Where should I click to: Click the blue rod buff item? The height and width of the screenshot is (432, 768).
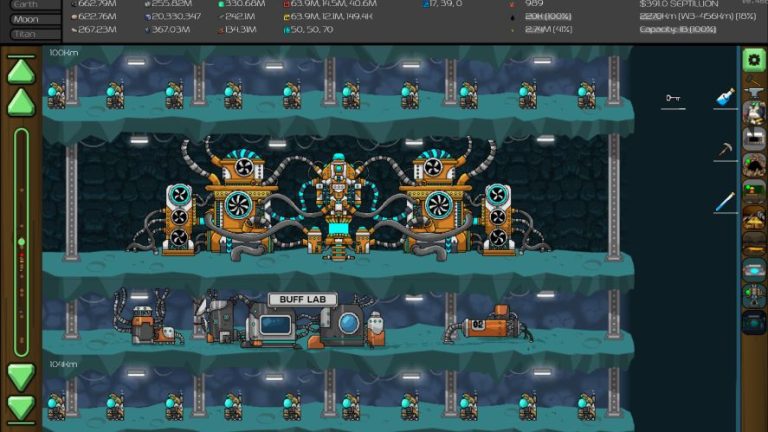pos(725,202)
